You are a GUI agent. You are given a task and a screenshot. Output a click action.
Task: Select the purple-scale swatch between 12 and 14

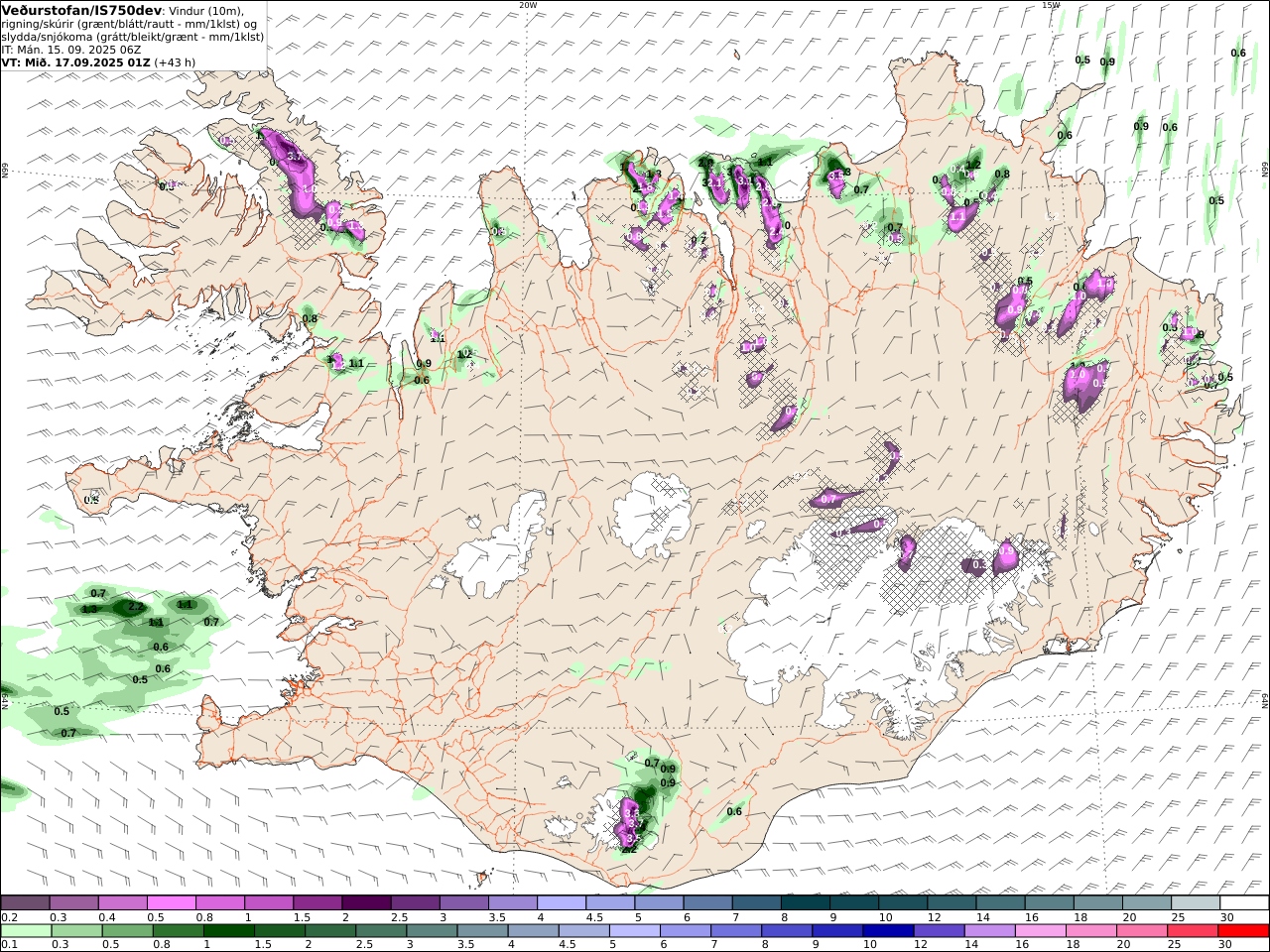pos(952,903)
